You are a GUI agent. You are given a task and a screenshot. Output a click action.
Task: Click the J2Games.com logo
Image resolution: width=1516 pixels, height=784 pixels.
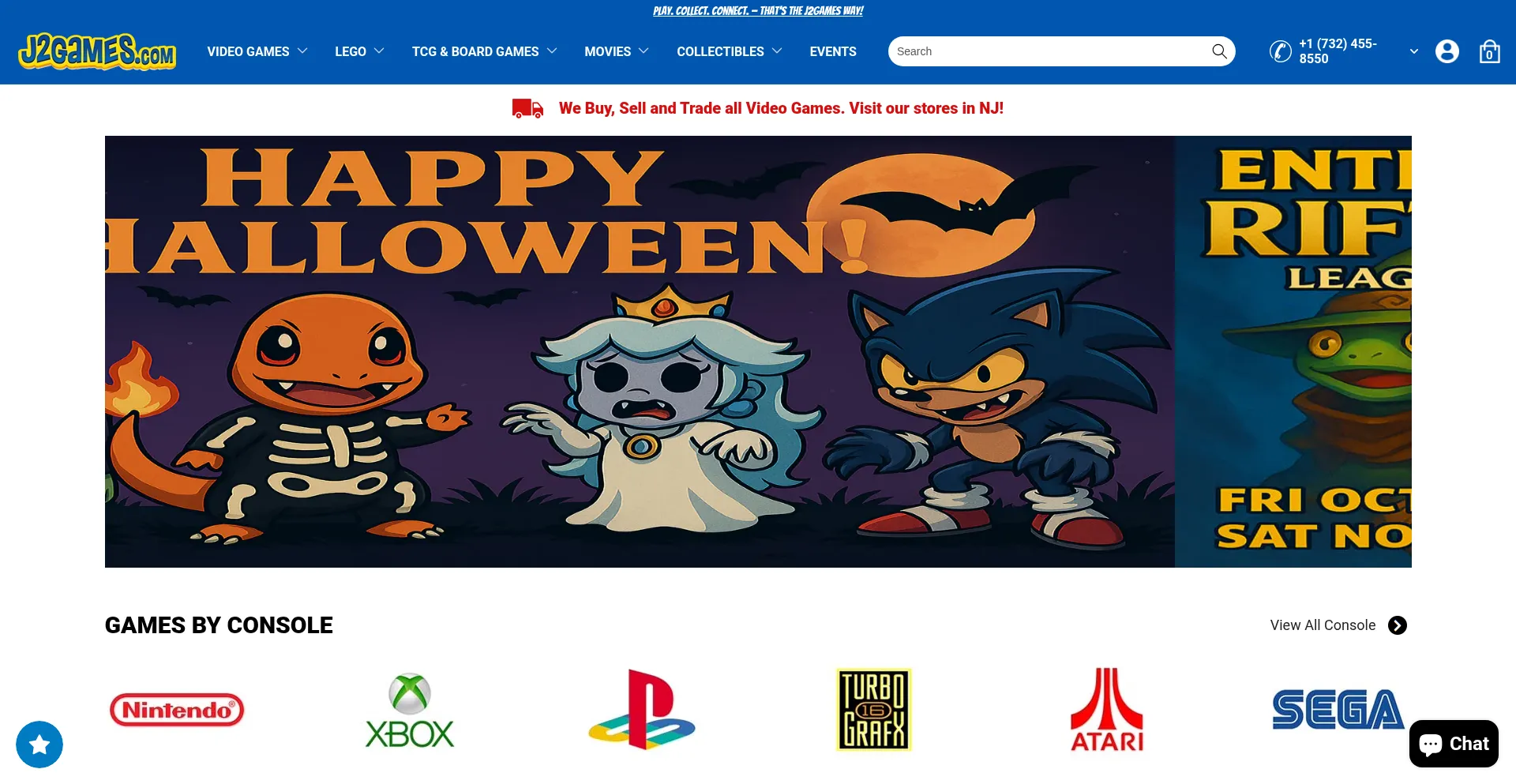point(97,51)
